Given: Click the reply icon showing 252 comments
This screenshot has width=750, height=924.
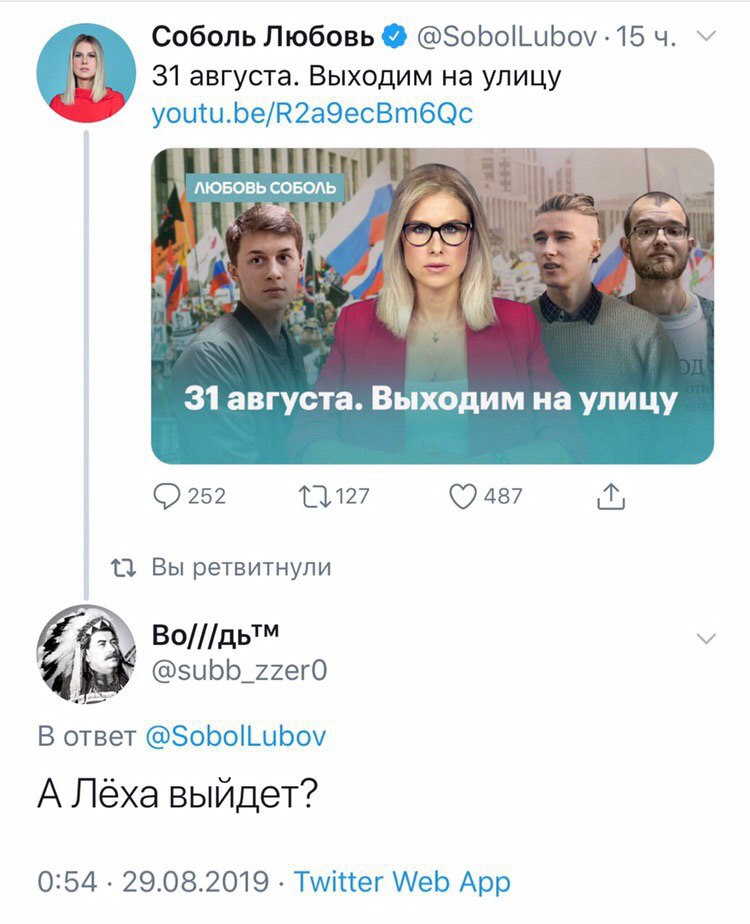Looking at the screenshot, I should coord(167,496).
